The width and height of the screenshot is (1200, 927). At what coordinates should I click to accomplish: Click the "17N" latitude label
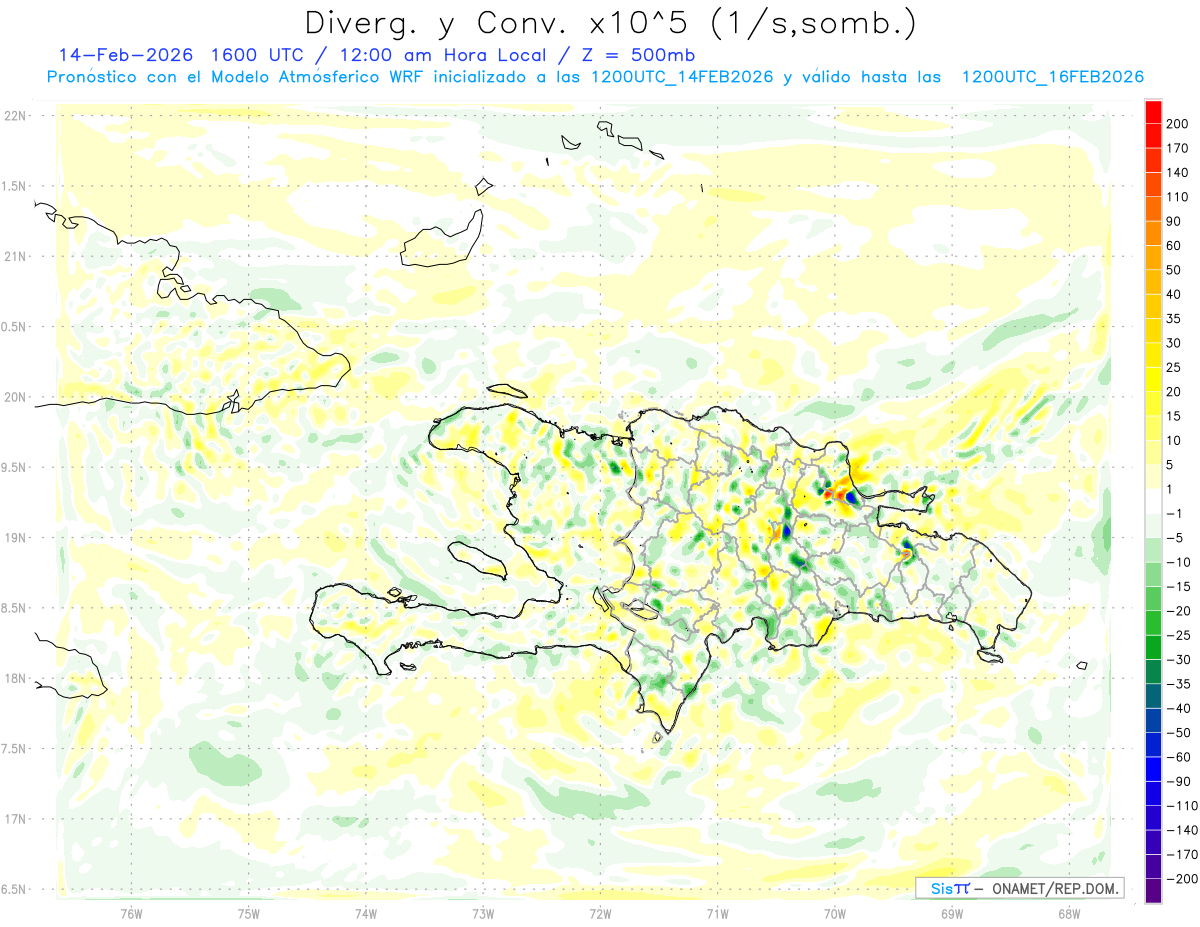15,819
